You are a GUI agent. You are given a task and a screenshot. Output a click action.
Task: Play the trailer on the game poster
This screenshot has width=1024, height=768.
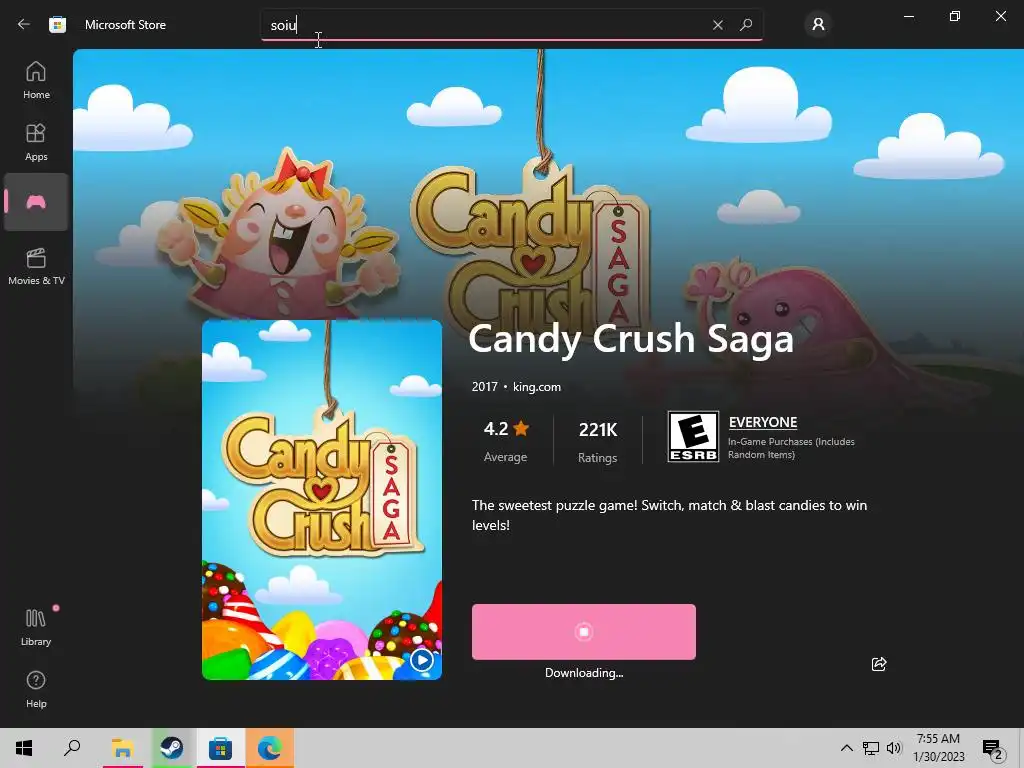click(422, 660)
